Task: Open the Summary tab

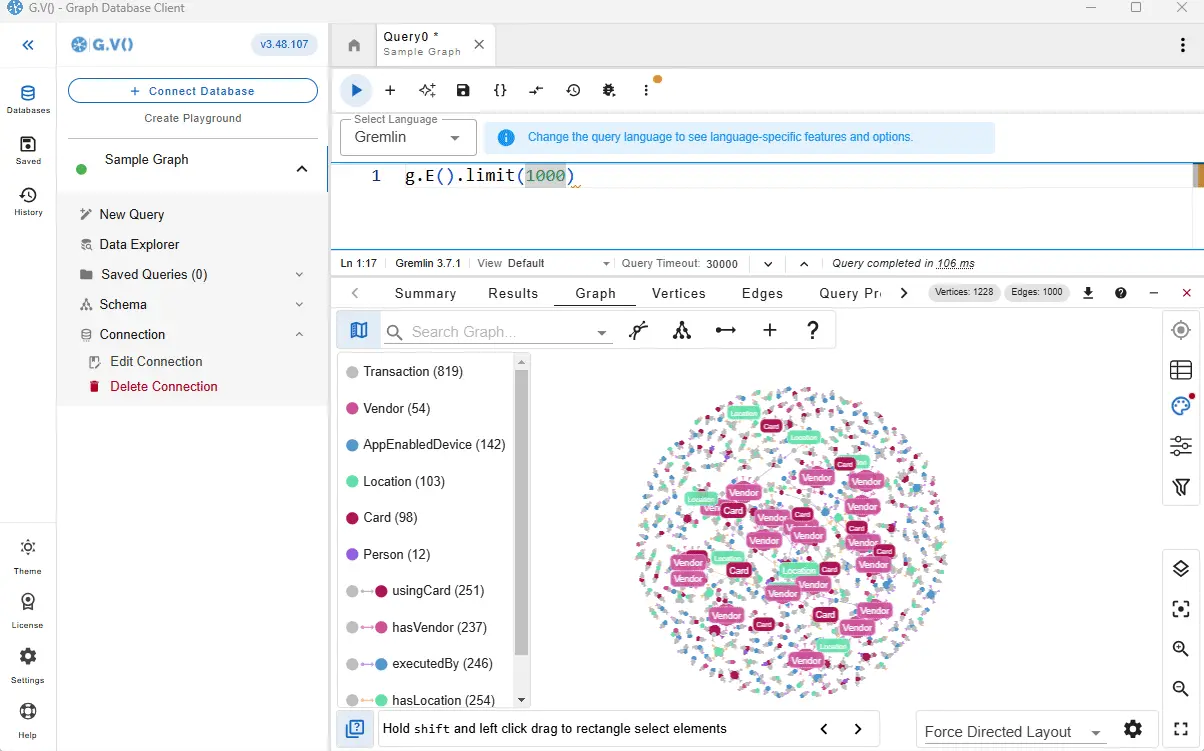Action: (425, 293)
